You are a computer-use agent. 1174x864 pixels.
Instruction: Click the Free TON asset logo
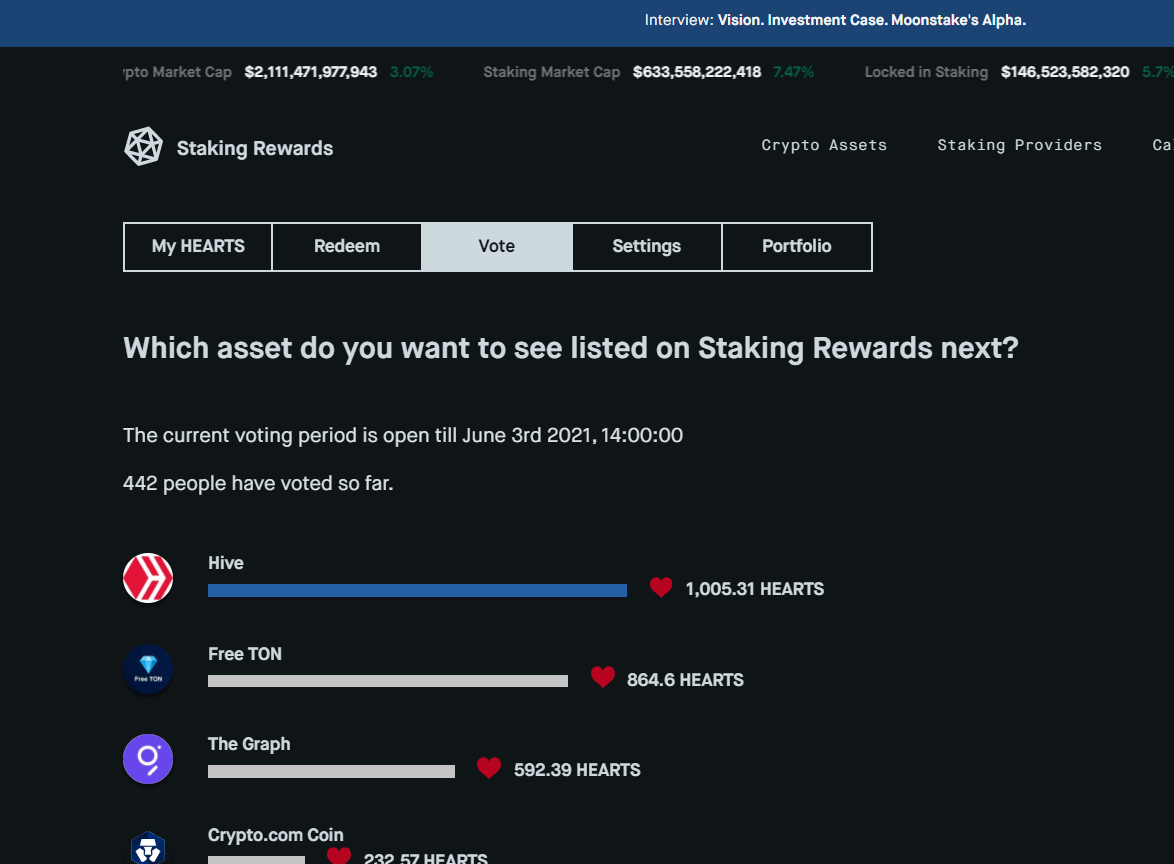tap(148, 669)
